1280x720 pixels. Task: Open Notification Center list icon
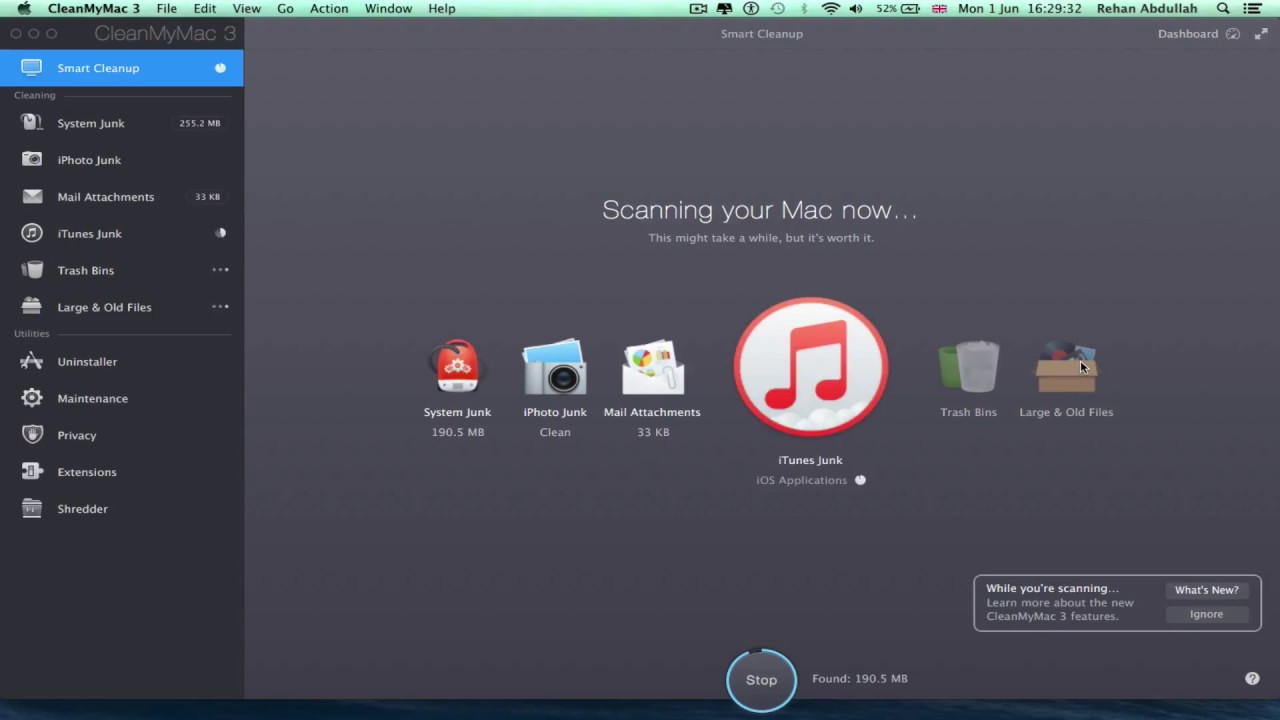coord(1252,8)
